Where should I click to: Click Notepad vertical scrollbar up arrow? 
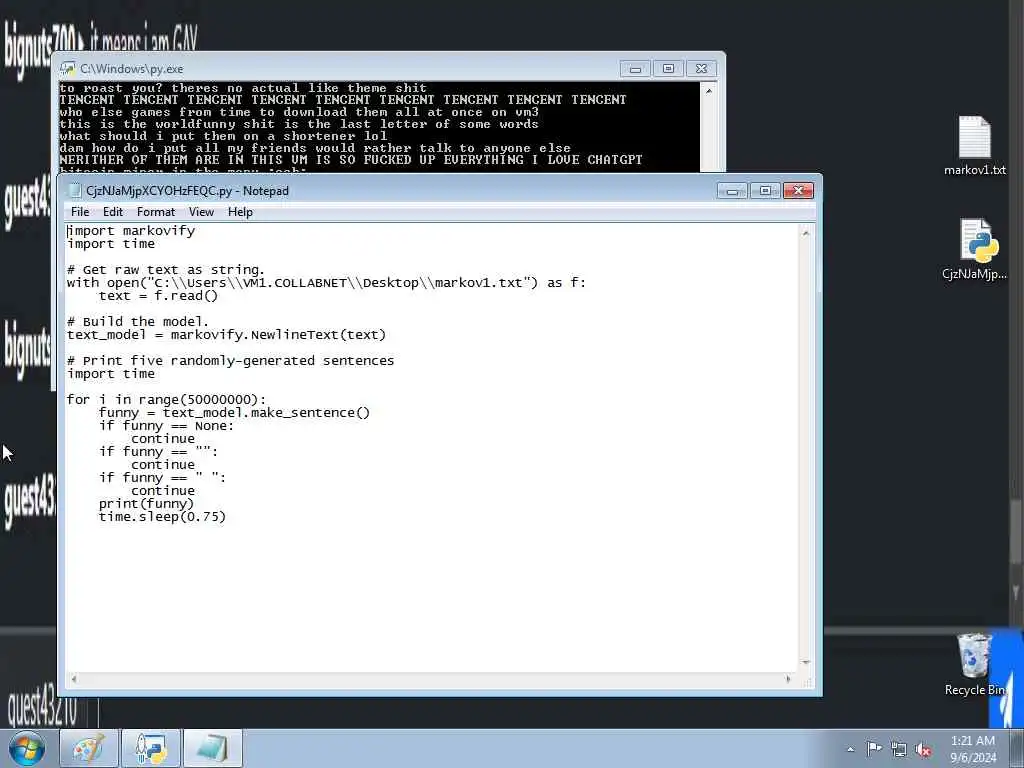pyautogui.click(x=806, y=233)
